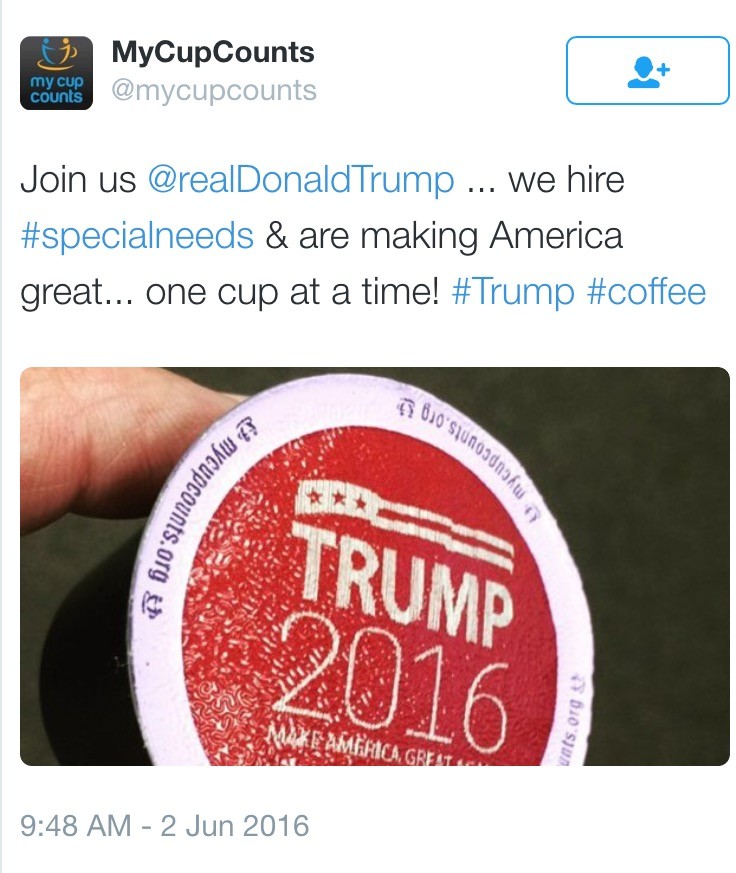The height and width of the screenshot is (873, 736).
Task: Click the 9:48 AM tweet timestamp
Action: coord(76,825)
